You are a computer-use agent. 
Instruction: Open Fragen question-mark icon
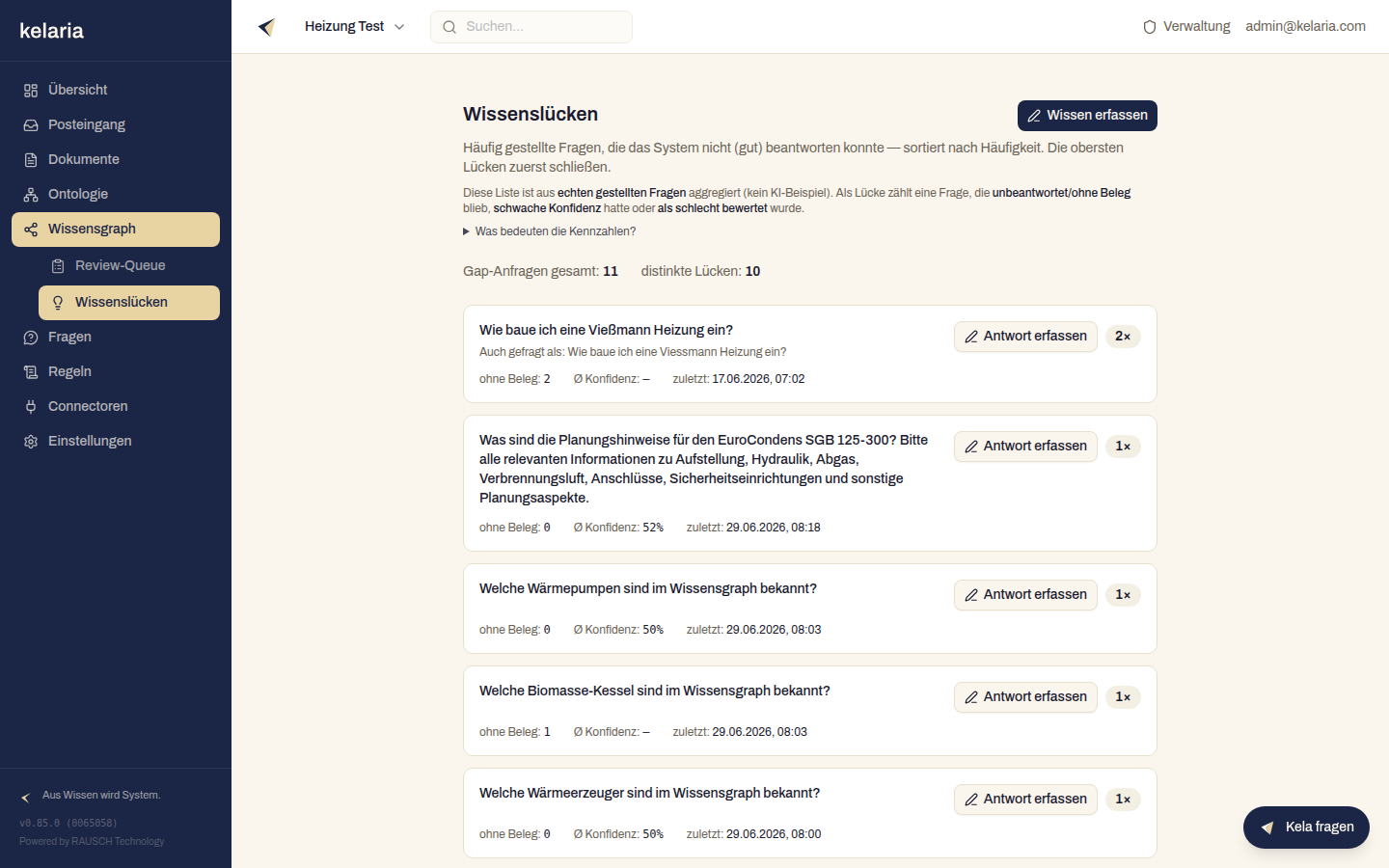tap(31, 338)
